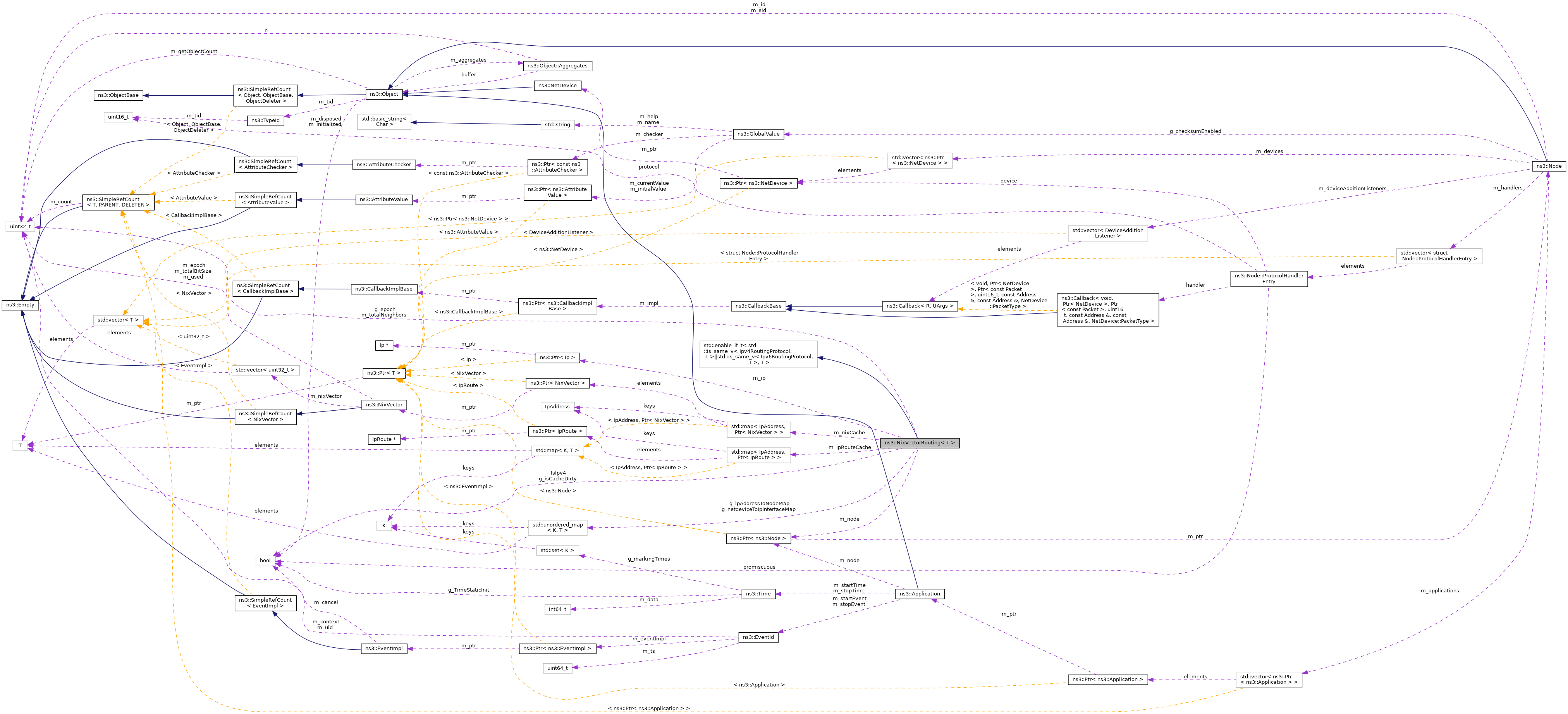1568x714 pixels.
Task: Click the ns3::Ptr< ns3::EventImpl > node
Action: click(557, 648)
